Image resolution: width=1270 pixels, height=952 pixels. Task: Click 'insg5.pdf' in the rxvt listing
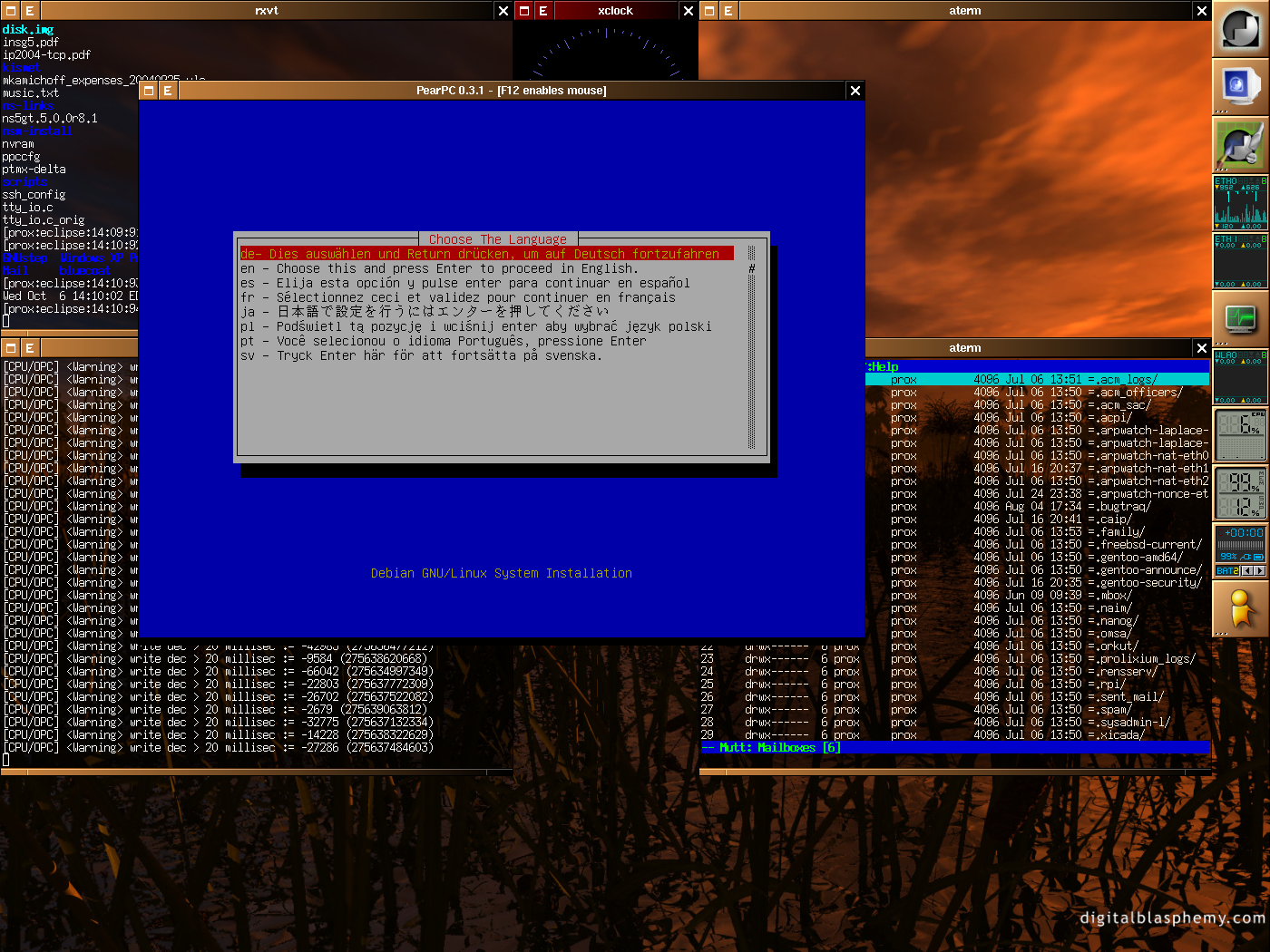coord(31,43)
